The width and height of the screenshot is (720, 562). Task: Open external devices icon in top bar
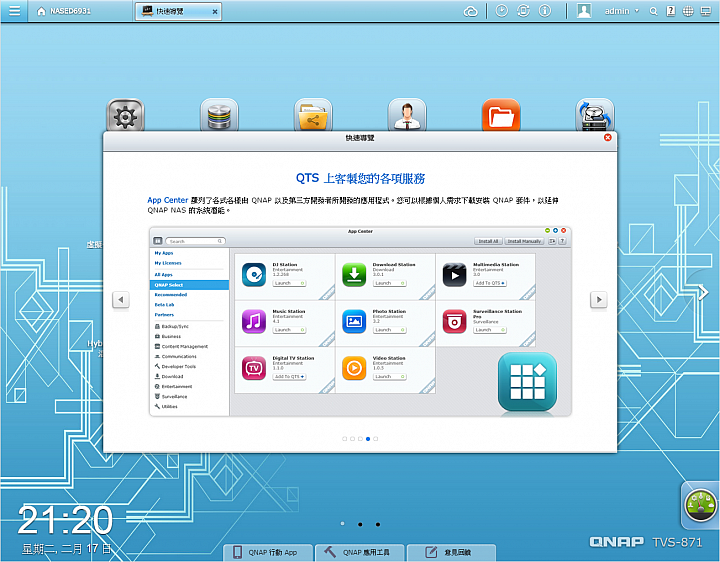(x=523, y=11)
